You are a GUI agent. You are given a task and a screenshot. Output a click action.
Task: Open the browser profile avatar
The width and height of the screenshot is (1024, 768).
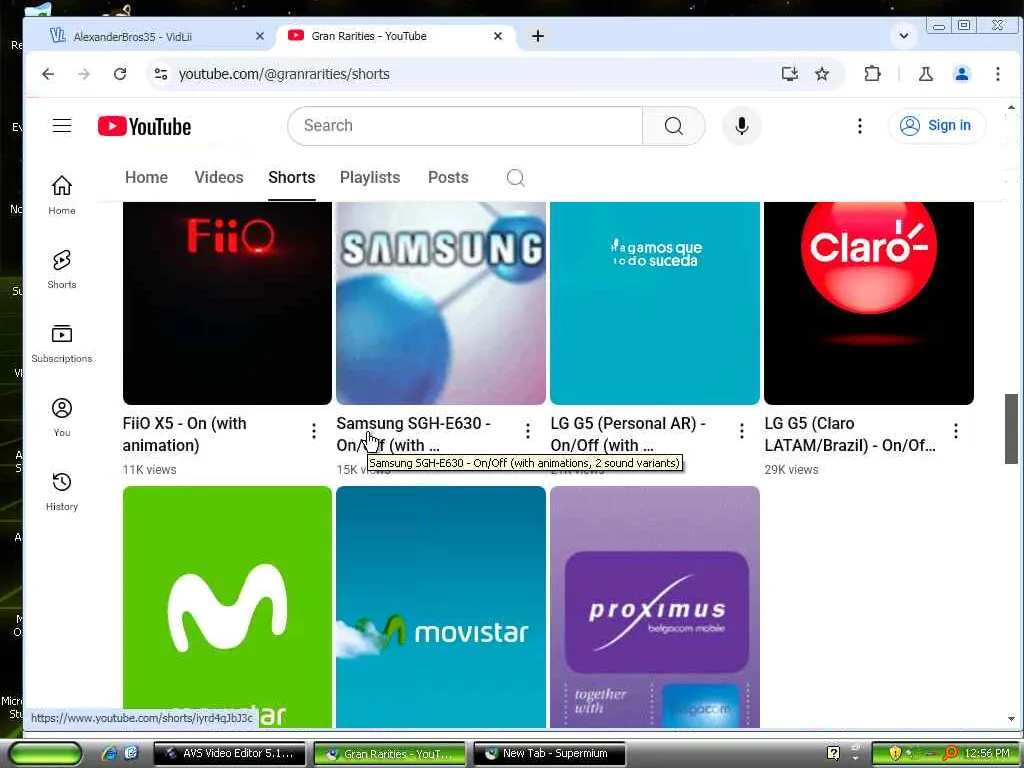click(x=961, y=74)
